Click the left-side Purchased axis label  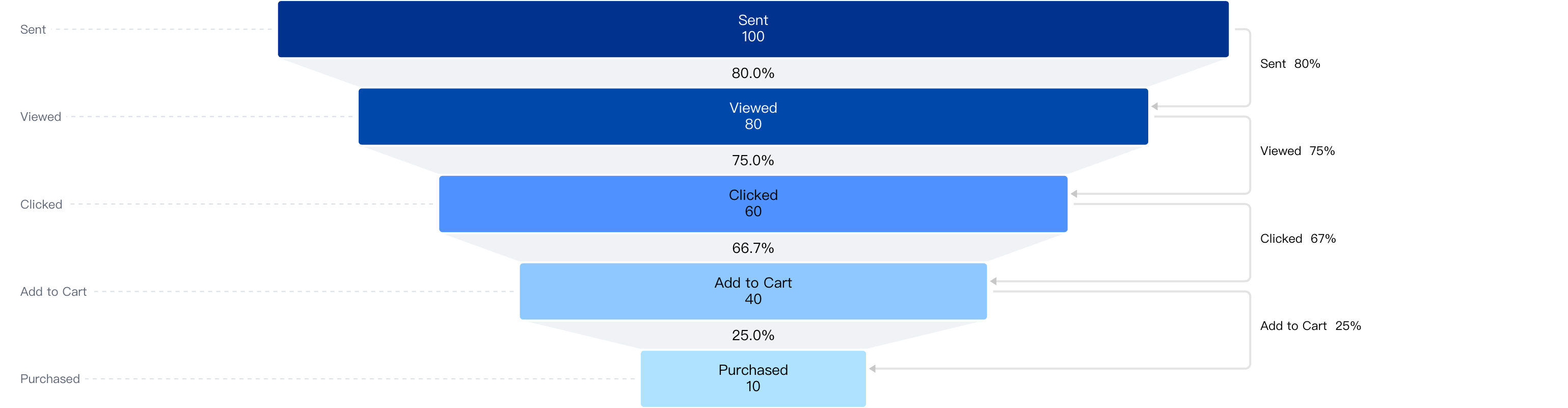tap(50, 379)
